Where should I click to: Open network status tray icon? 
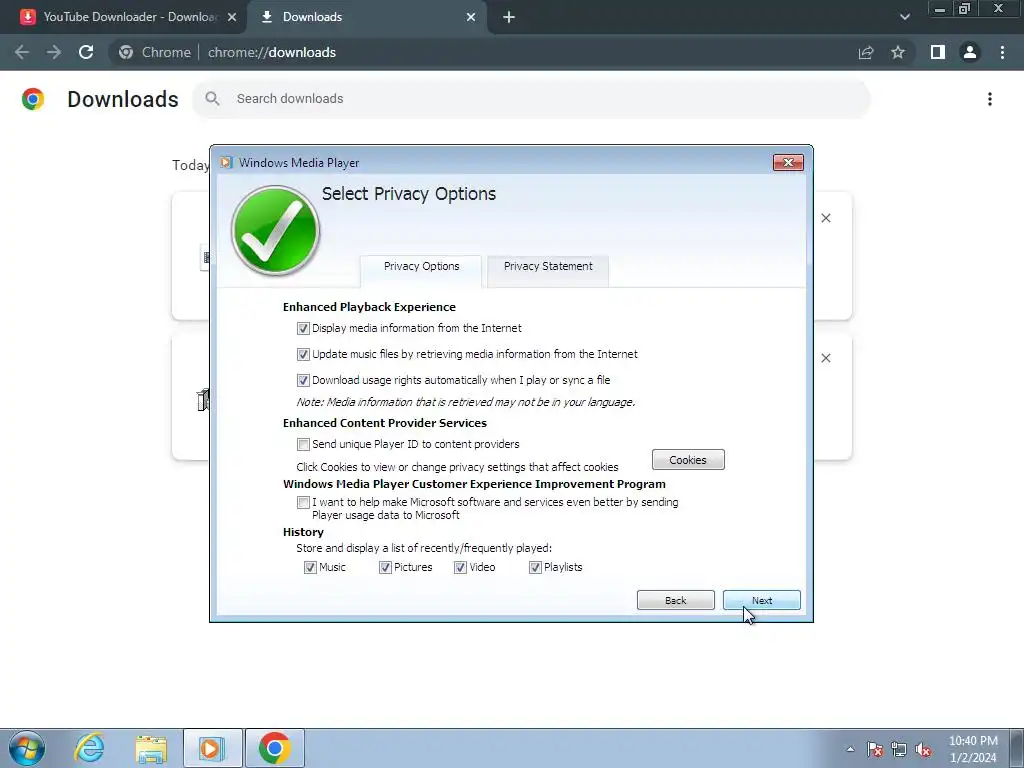click(x=899, y=749)
